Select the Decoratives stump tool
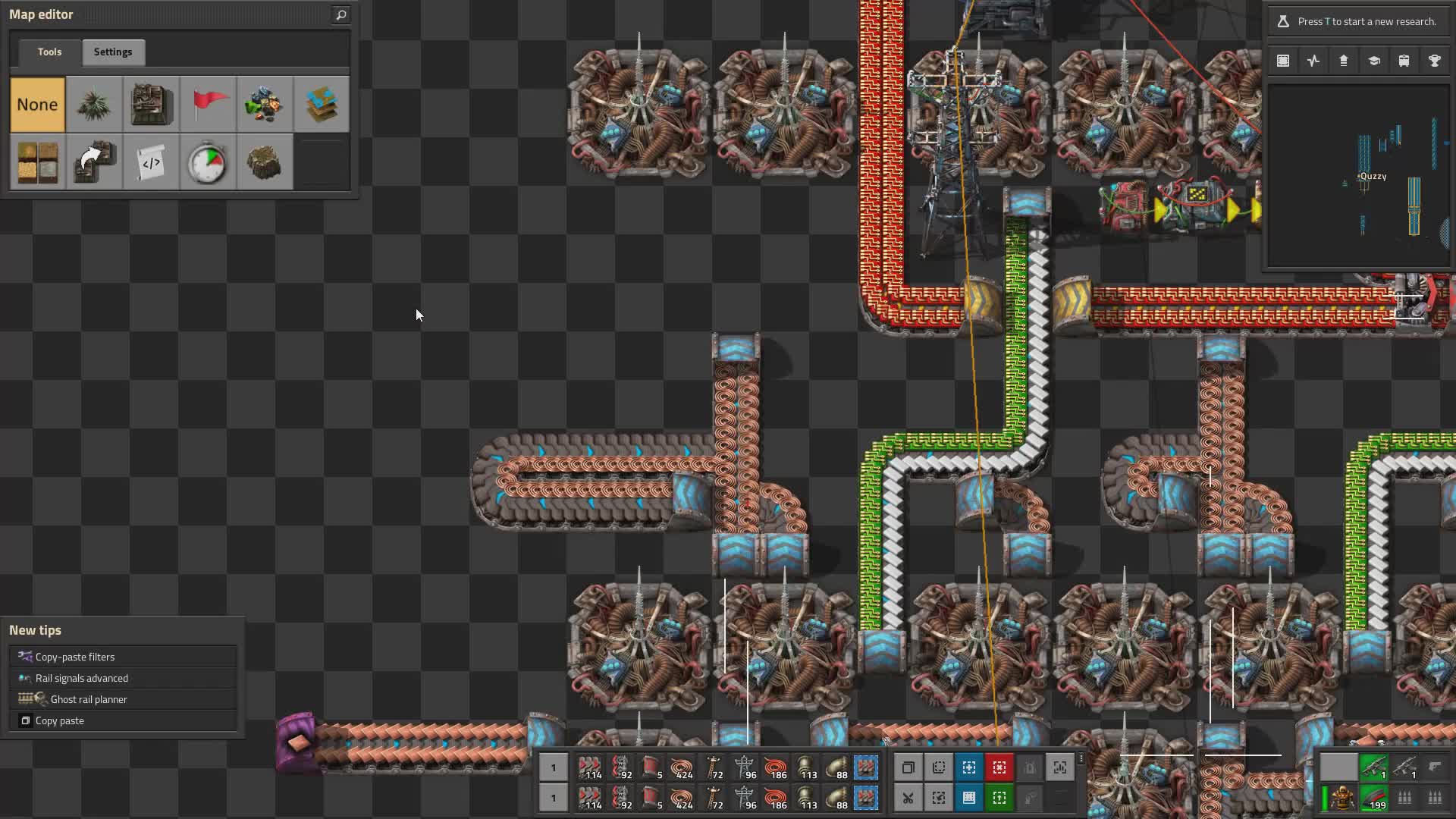 pos(265,162)
